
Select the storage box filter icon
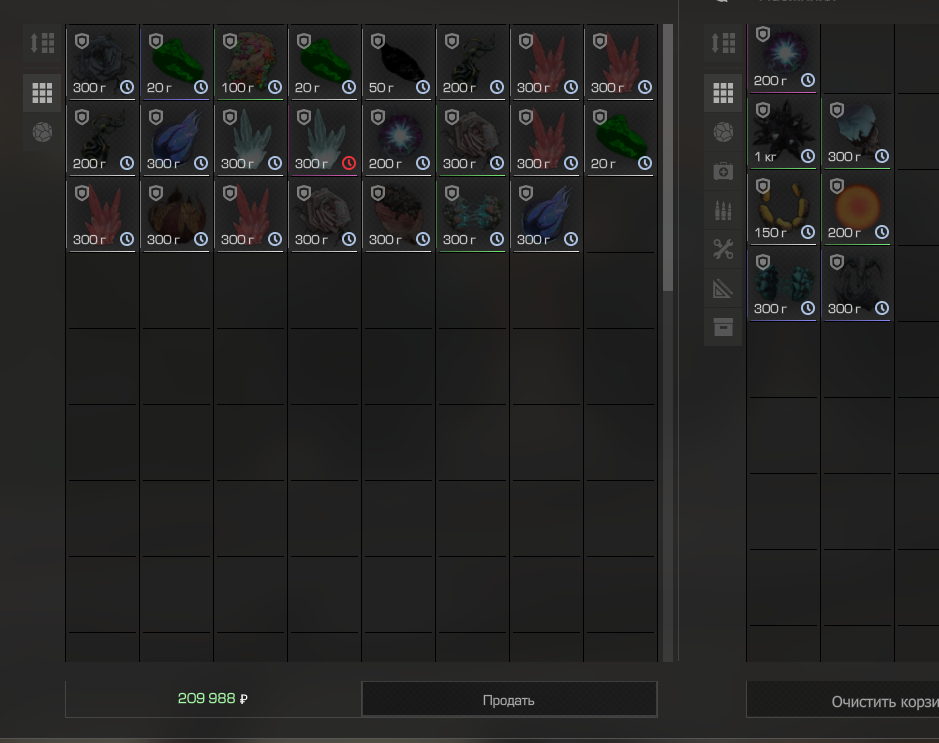pyautogui.click(x=723, y=327)
